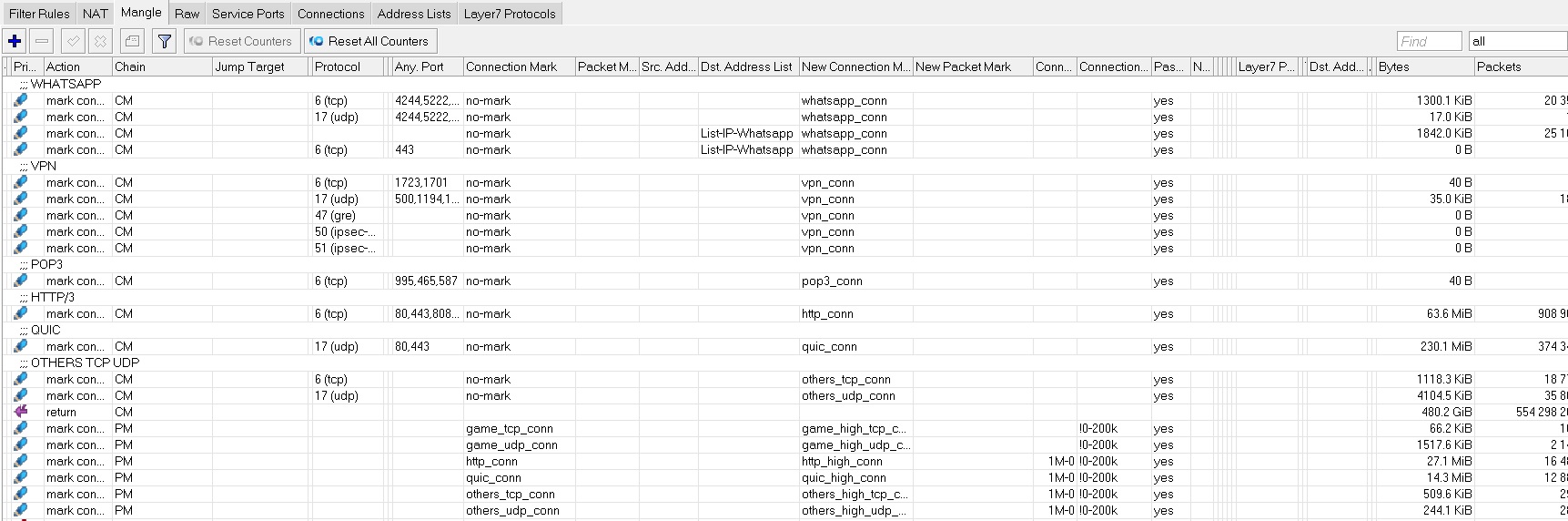The height and width of the screenshot is (521, 1568).
Task: Click the '995,465,587' port cell
Action: tap(427, 281)
